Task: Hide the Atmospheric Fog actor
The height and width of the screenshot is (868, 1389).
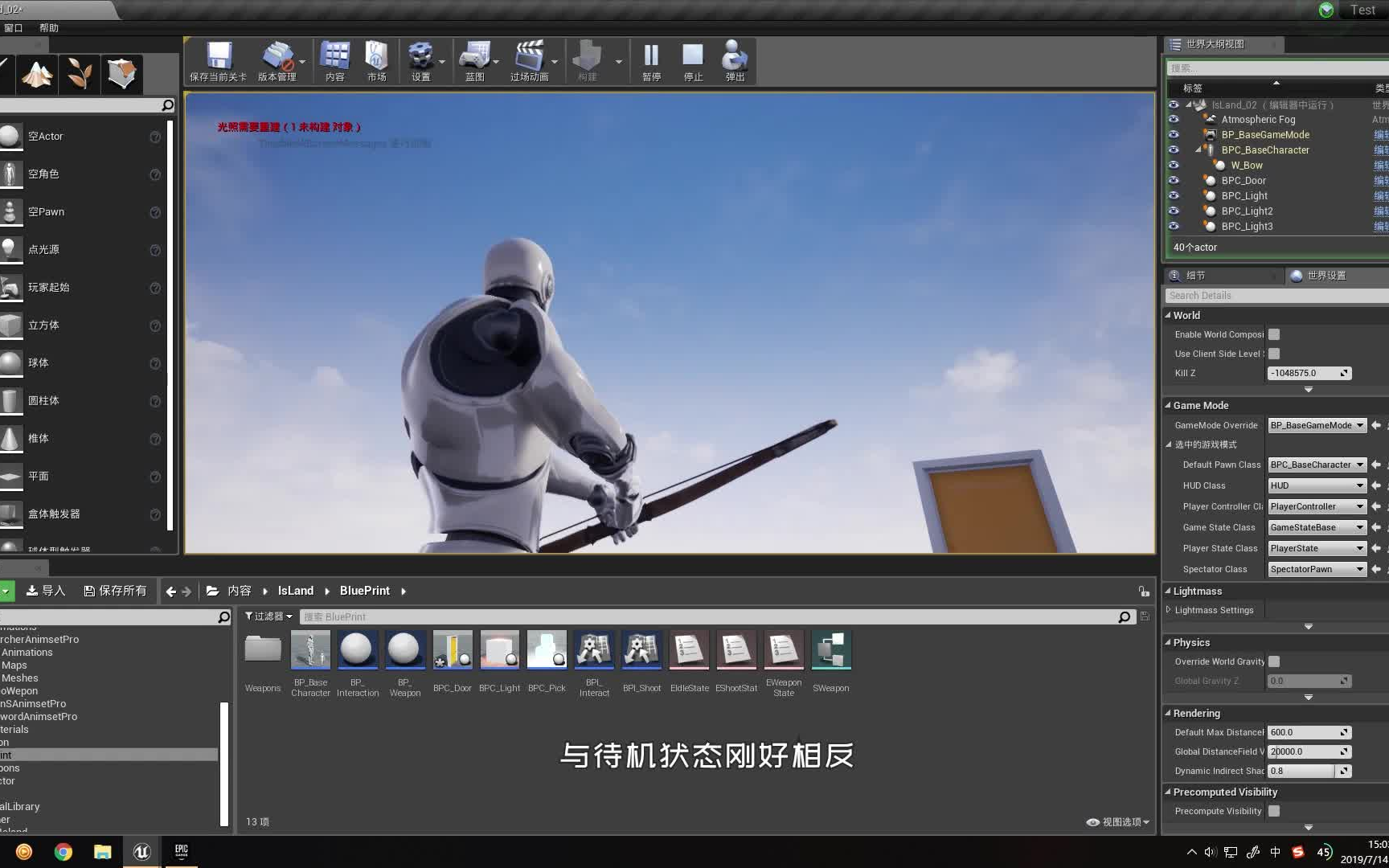Action: pyautogui.click(x=1174, y=119)
